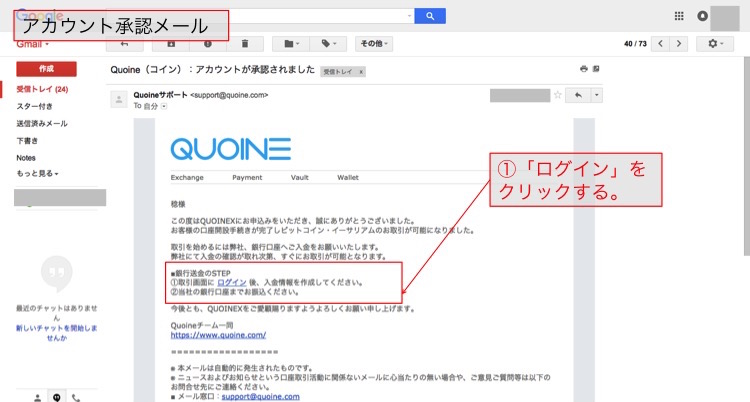Click 新しいチャットを開始しませんか link
The width and height of the screenshot is (750, 402).
(x=56, y=333)
